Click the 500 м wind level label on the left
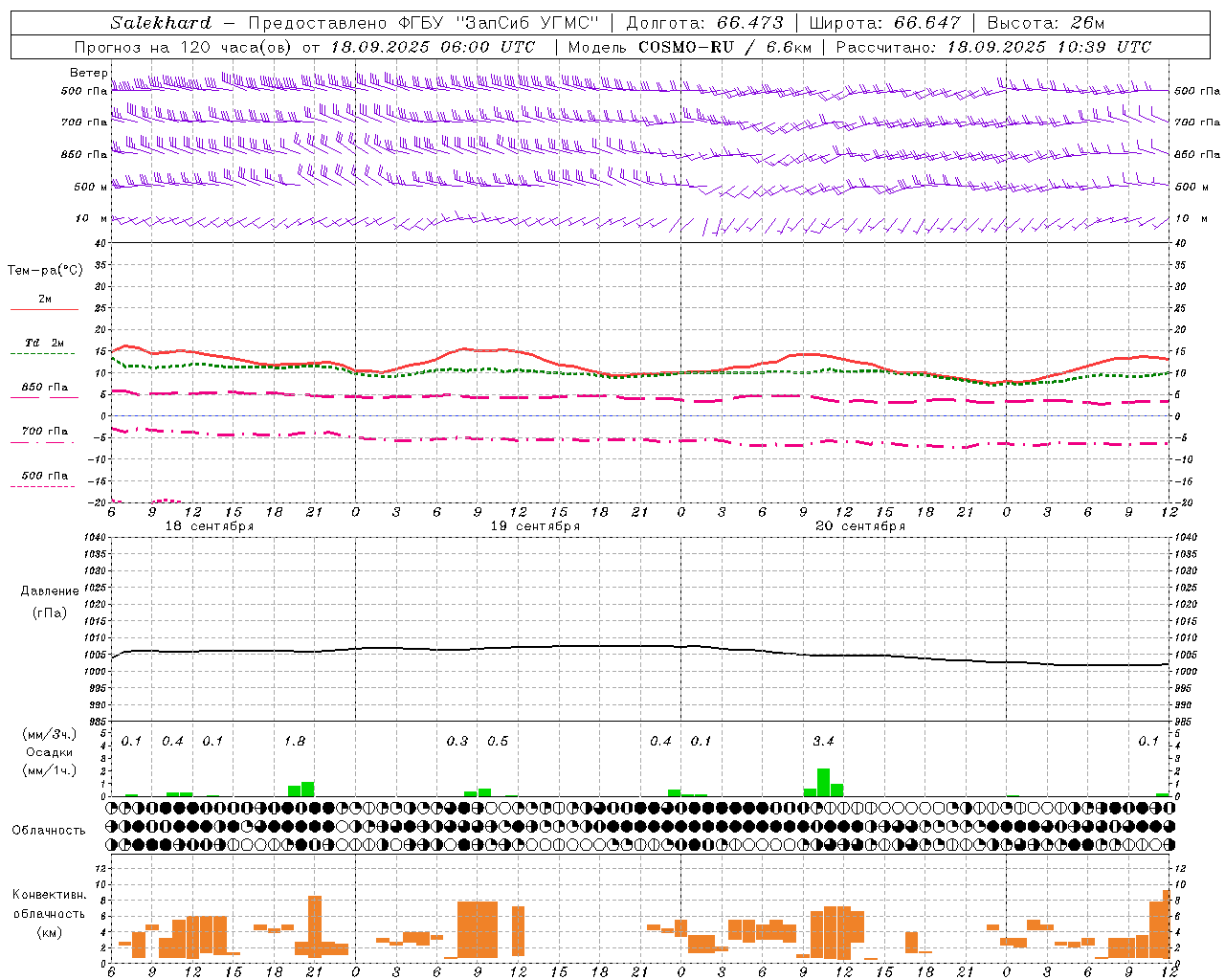 click(84, 187)
